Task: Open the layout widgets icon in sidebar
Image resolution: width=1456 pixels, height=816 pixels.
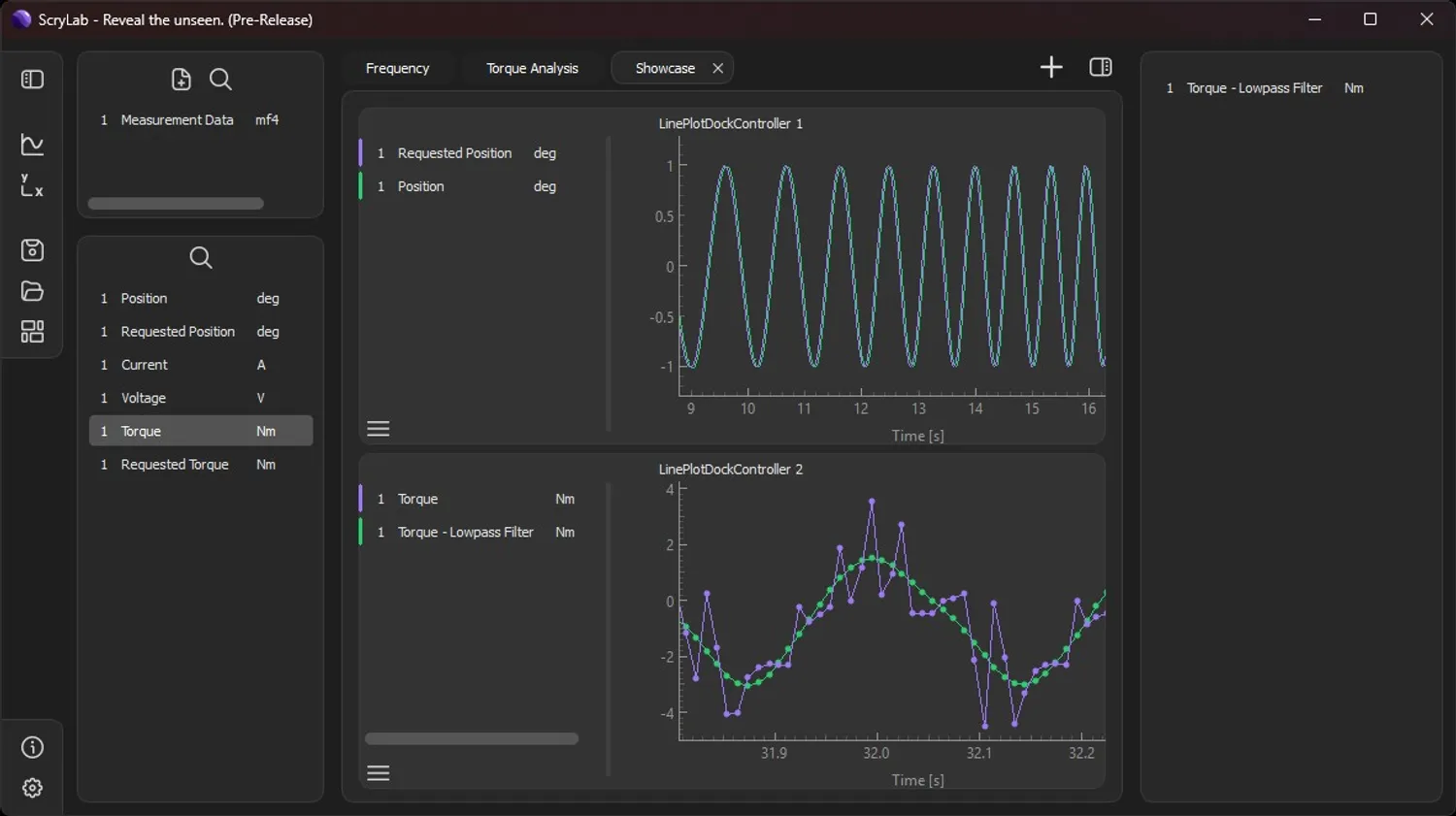Action: click(32, 332)
